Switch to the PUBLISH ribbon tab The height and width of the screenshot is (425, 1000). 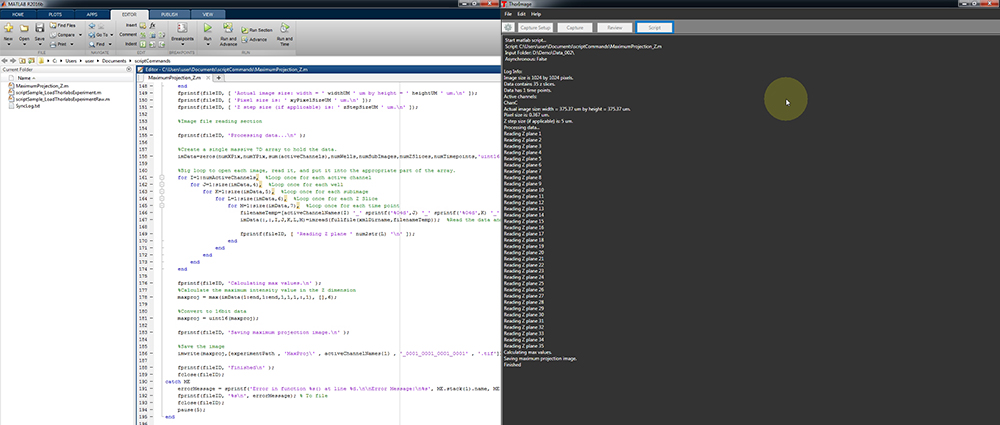(x=170, y=13)
